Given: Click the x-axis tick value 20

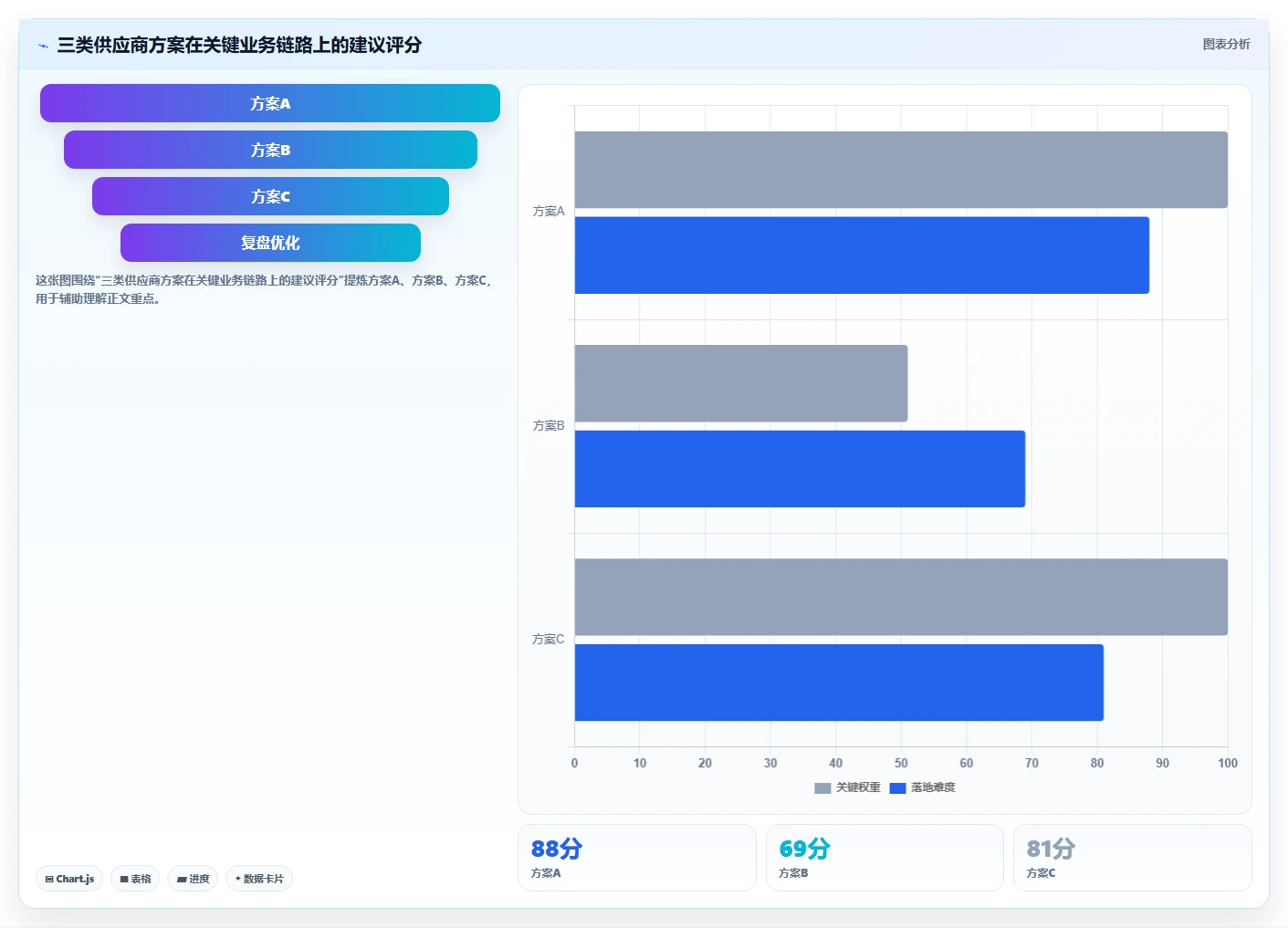Looking at the screenshot, I should [x=705, y=764].
